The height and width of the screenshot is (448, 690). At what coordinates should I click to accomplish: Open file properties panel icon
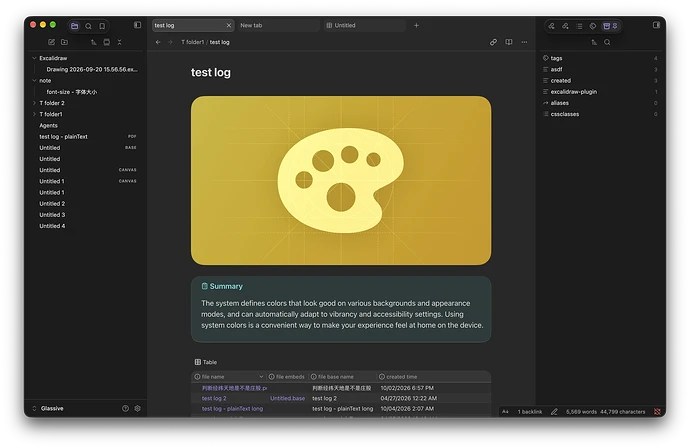click(615, 26)
